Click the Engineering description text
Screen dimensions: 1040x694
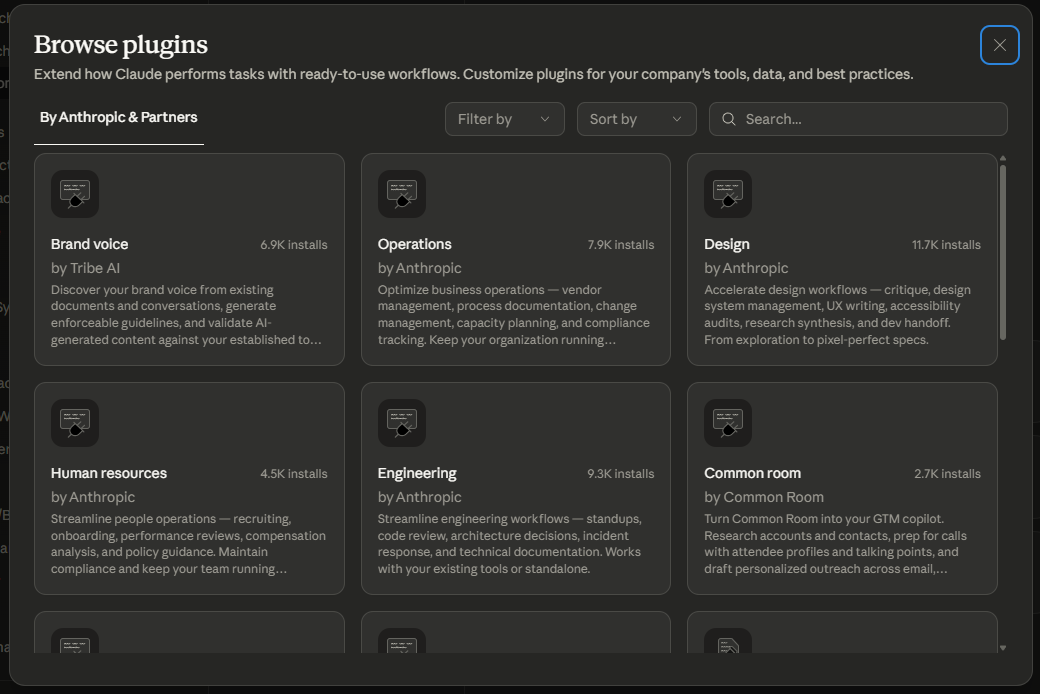[509, 543]
